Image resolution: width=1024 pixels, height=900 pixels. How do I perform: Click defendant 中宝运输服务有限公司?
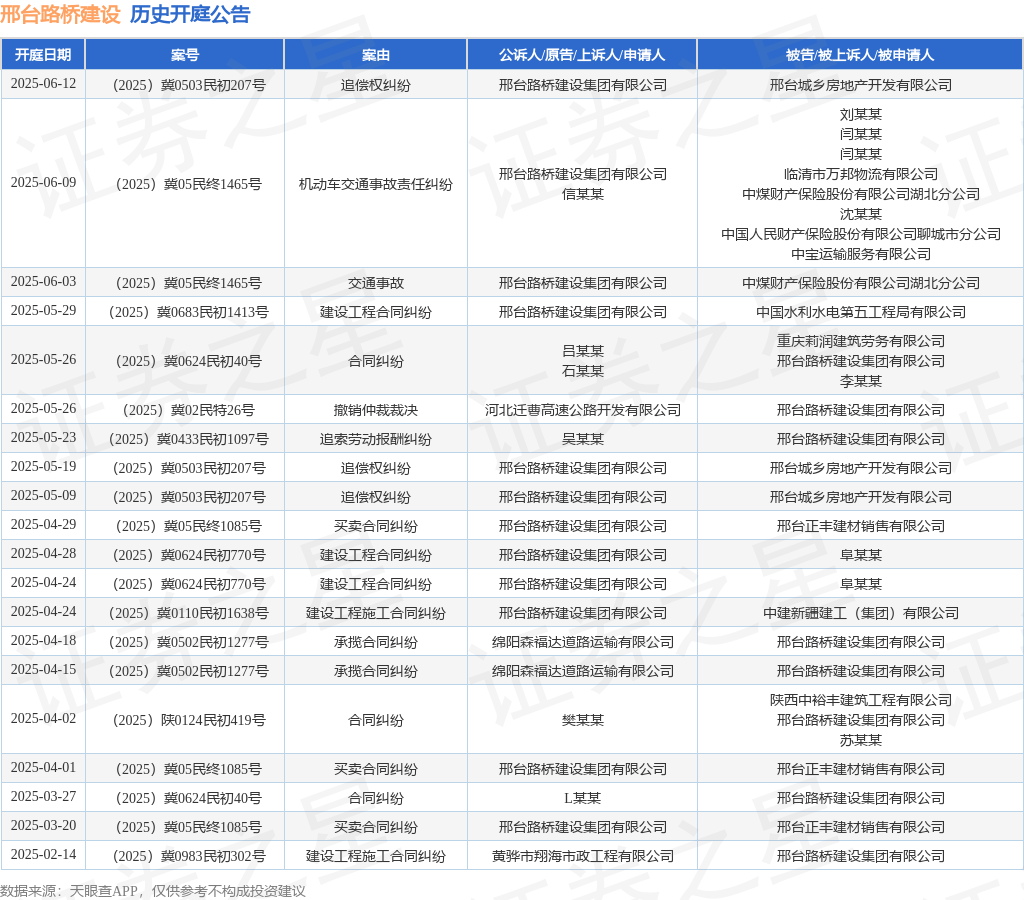point(861,254)
